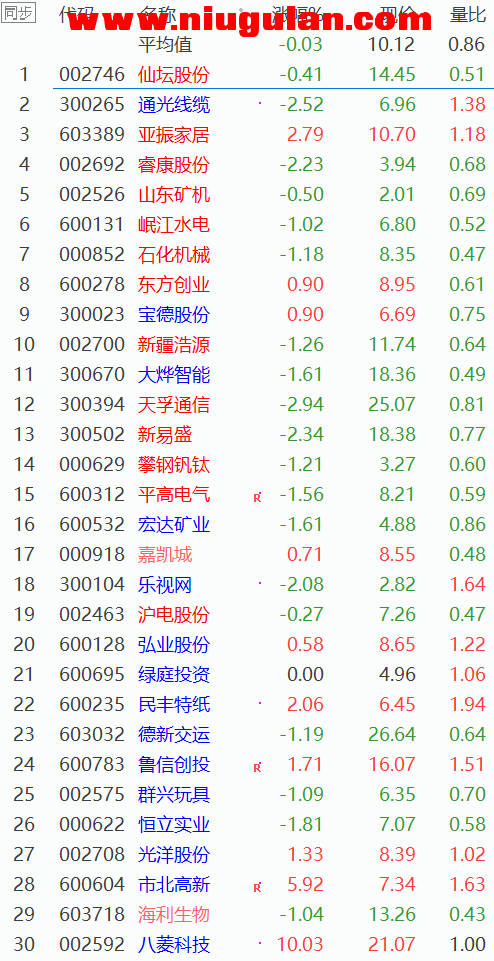Click the 同步 sync button
The width and height of the screenshot is (494, 961).
coord(18,13)
